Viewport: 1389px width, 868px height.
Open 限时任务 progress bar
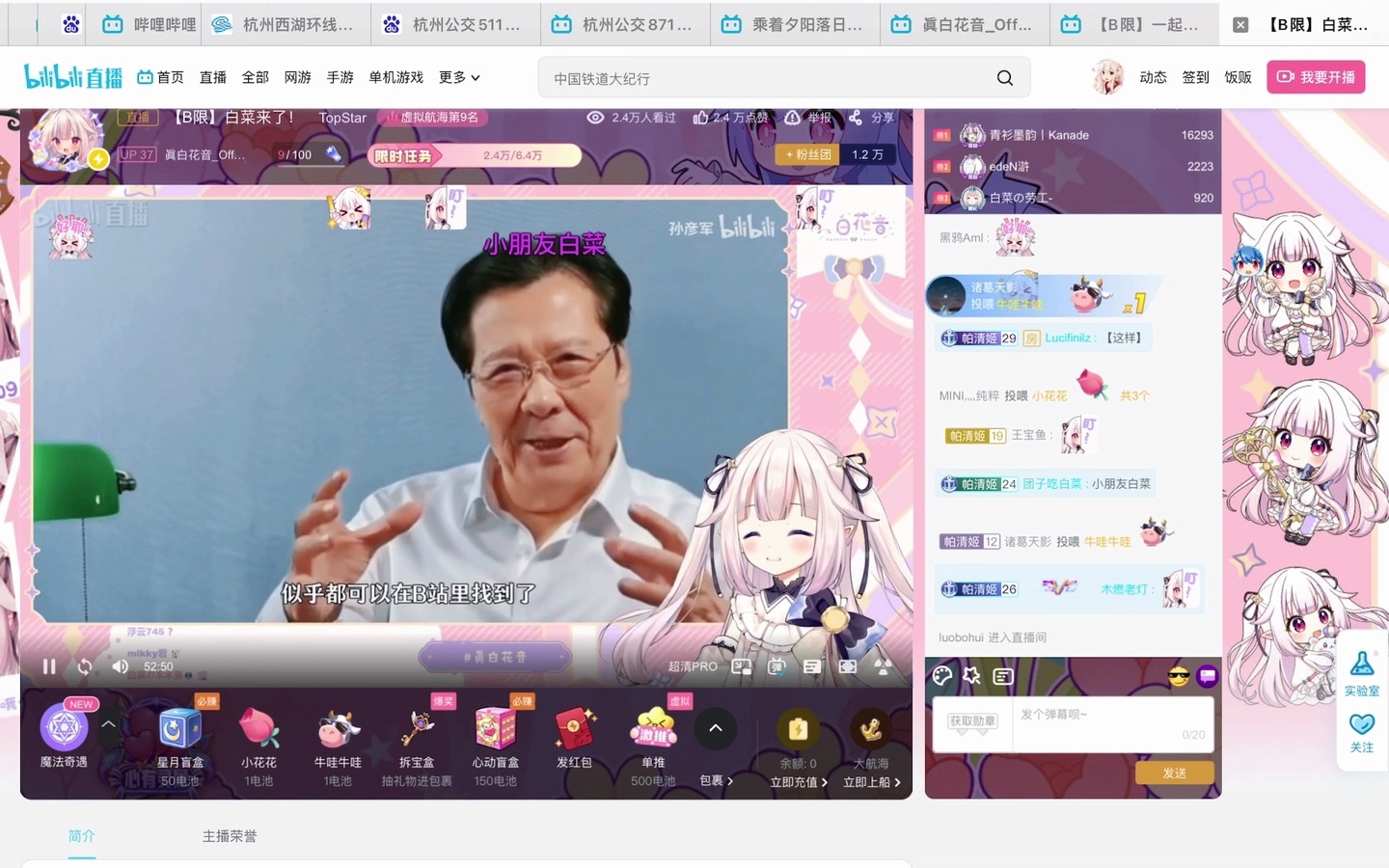click(475, 155)
